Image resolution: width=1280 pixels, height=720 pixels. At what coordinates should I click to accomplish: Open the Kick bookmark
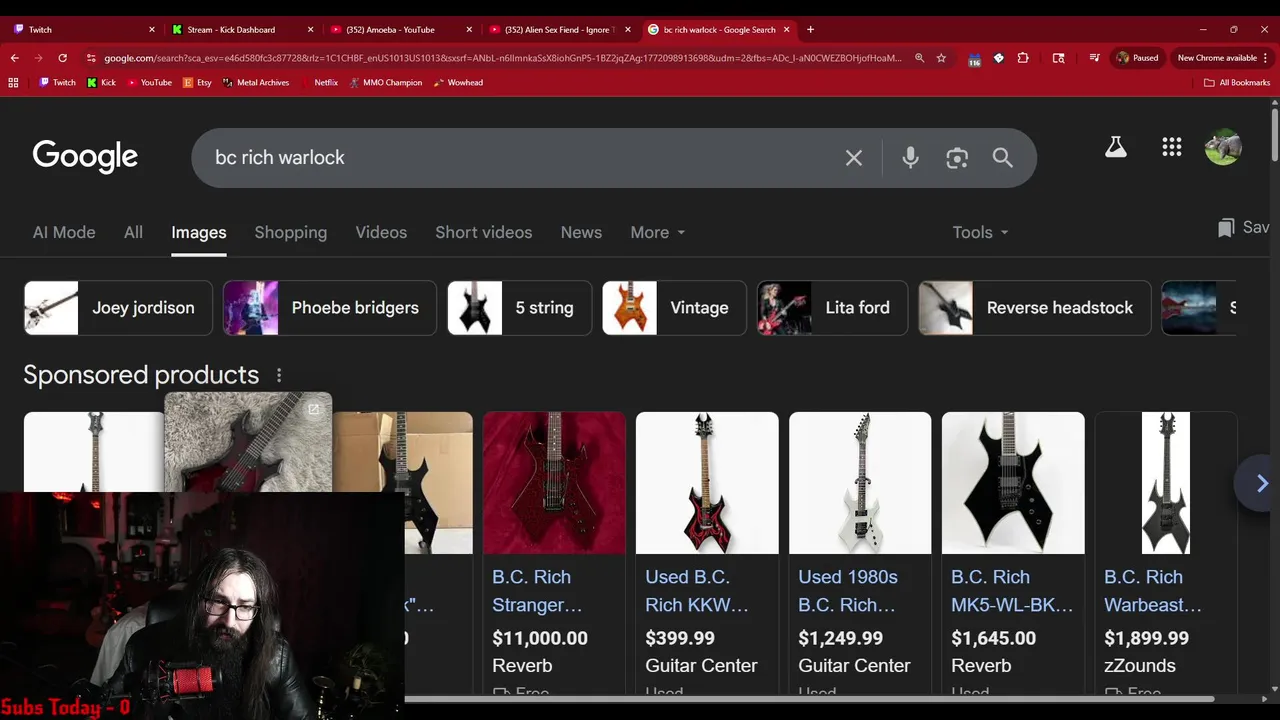tap(101, 83)
